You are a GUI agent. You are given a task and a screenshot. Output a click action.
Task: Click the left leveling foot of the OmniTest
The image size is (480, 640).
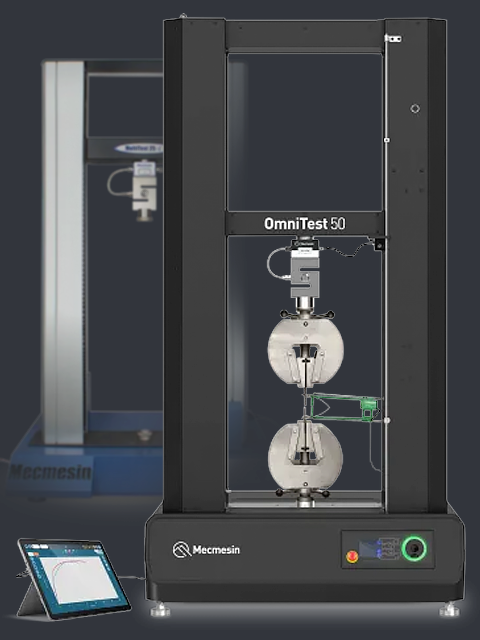coord(160,609)
